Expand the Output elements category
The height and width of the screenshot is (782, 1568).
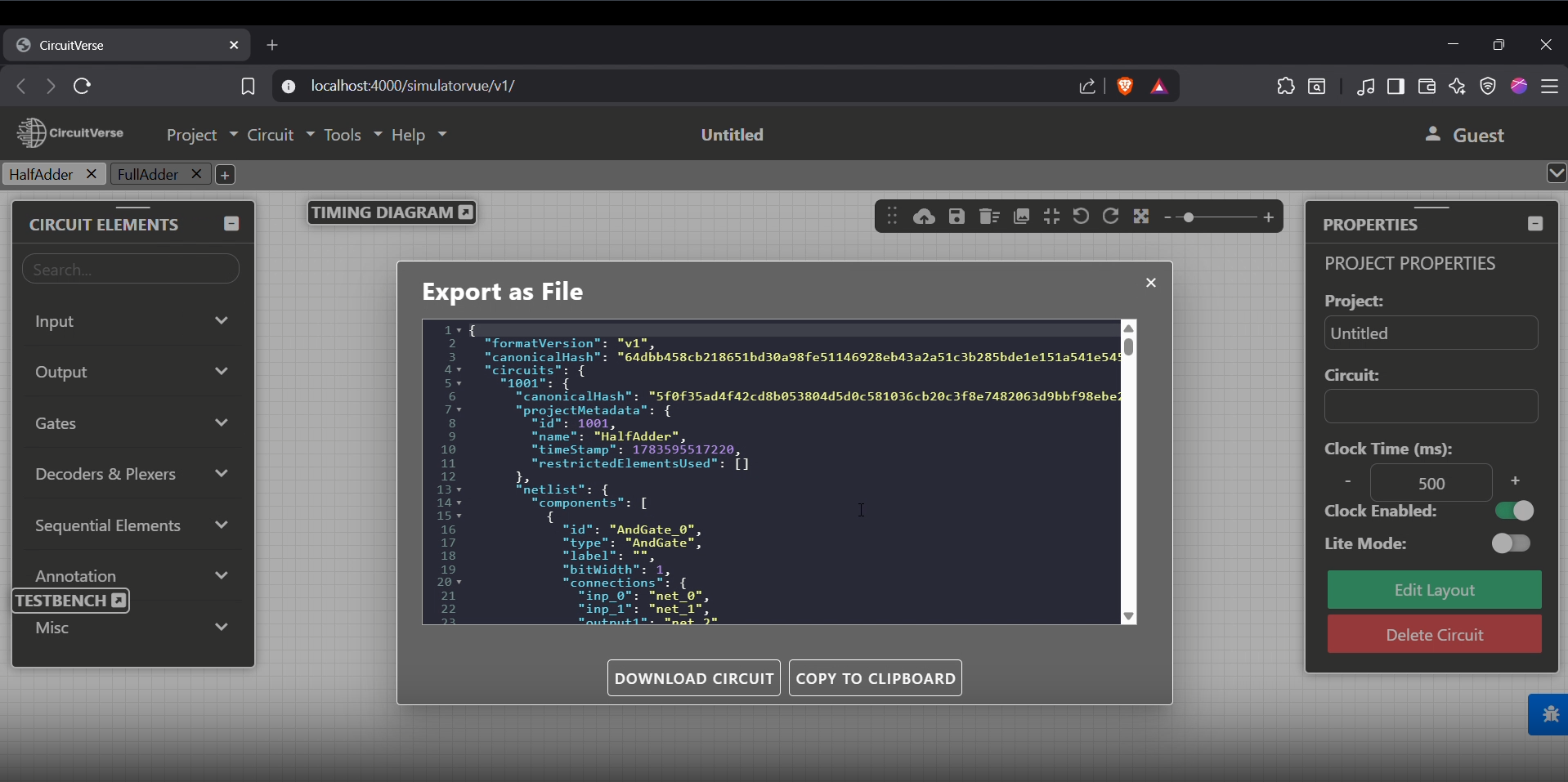click(133, 373)
